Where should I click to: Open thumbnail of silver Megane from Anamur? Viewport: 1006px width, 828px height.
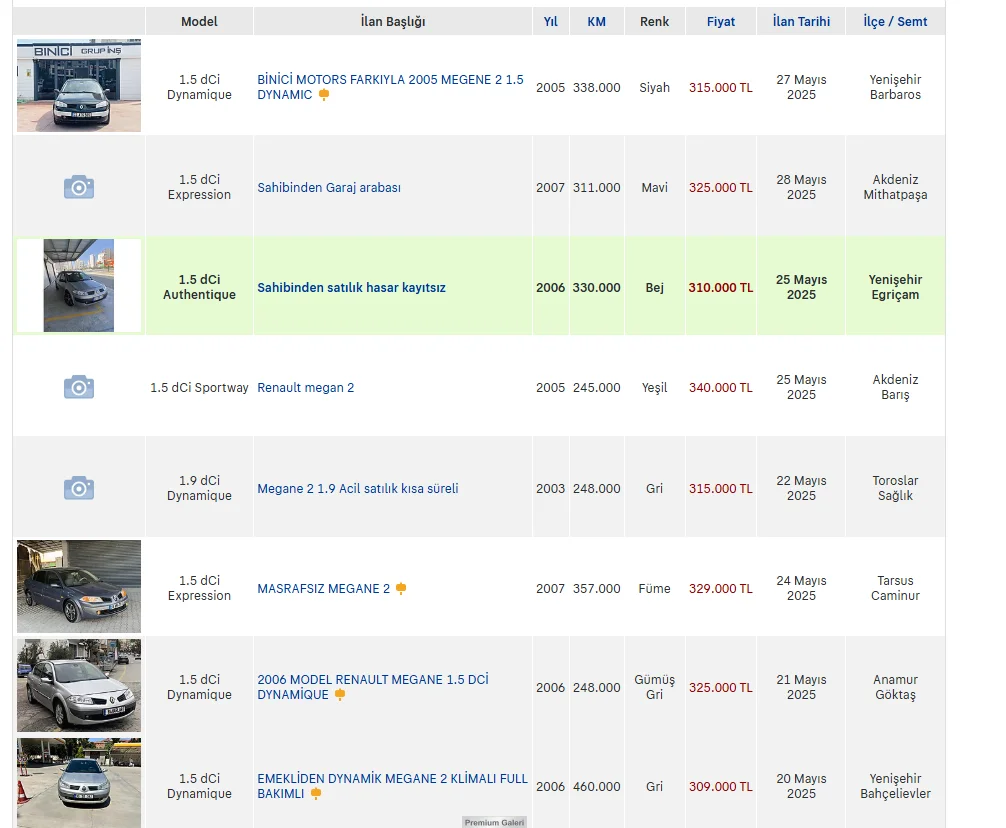click(79, 685)
